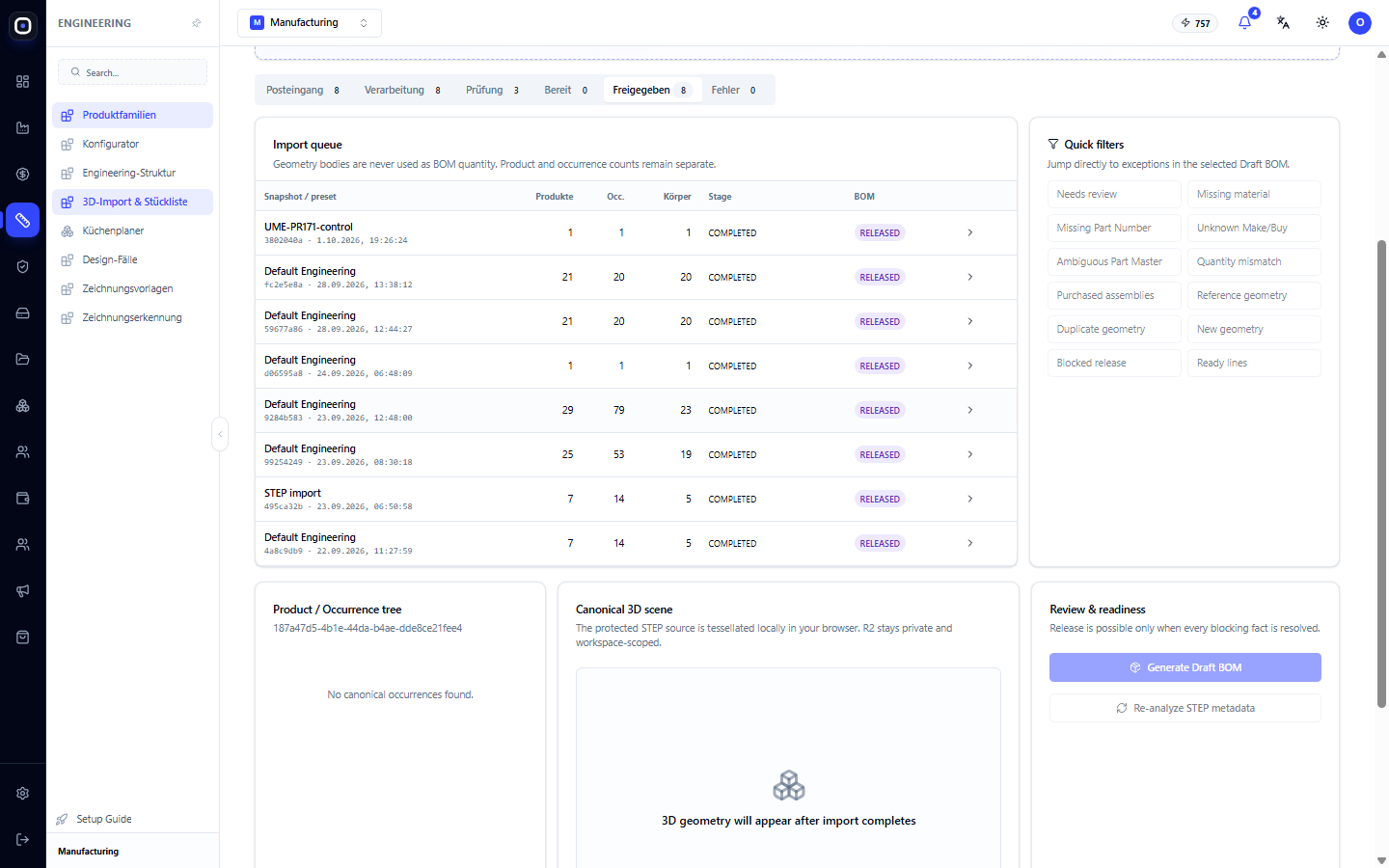
Task: Expand row with snapshot 4a8c9db9 chevron
Action: tap(970, 543)
